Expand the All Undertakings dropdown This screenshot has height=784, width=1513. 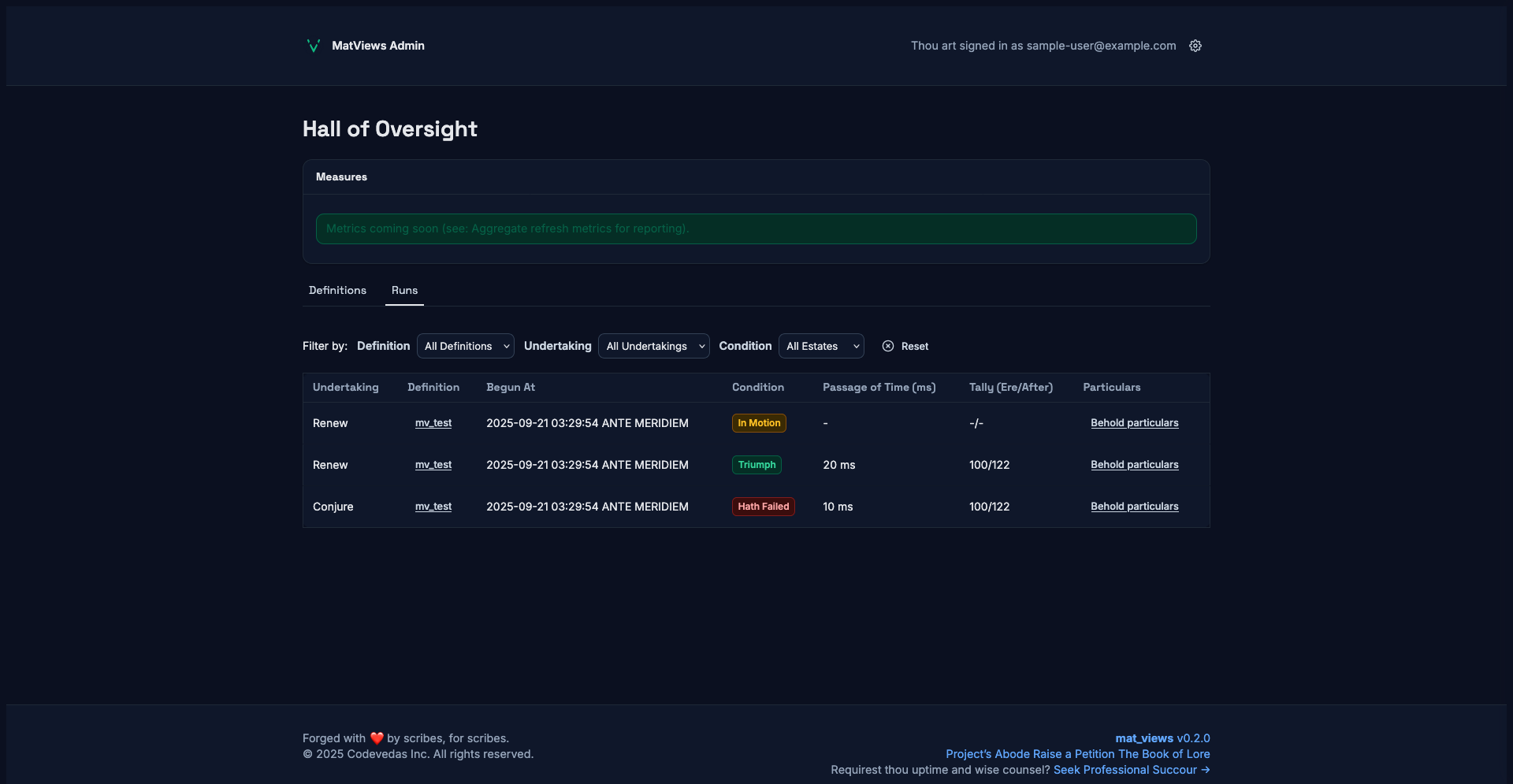click(653, 346)
